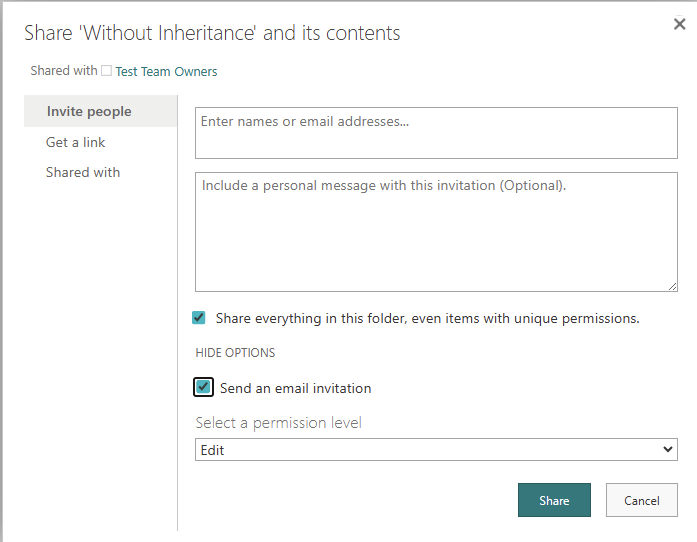Collapse the section via HIDE OPTIONS

coord(235,353)
